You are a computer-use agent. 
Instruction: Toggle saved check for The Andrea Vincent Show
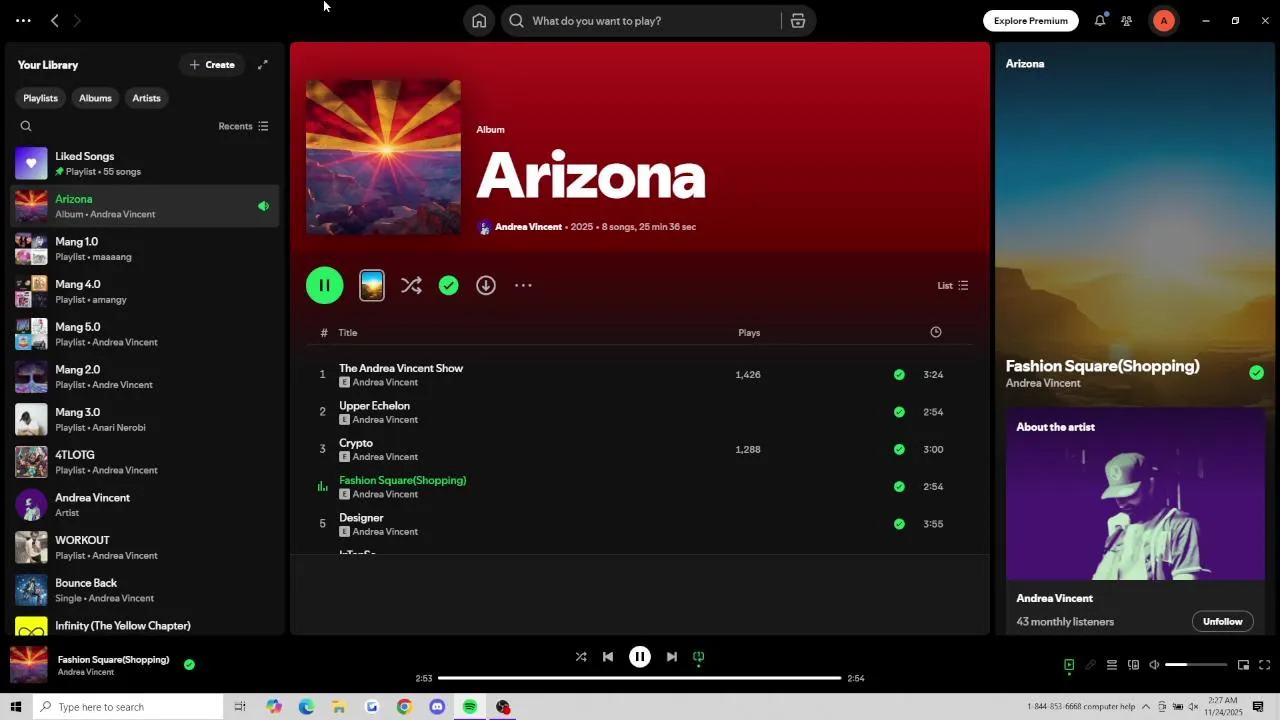coord(899,375)
